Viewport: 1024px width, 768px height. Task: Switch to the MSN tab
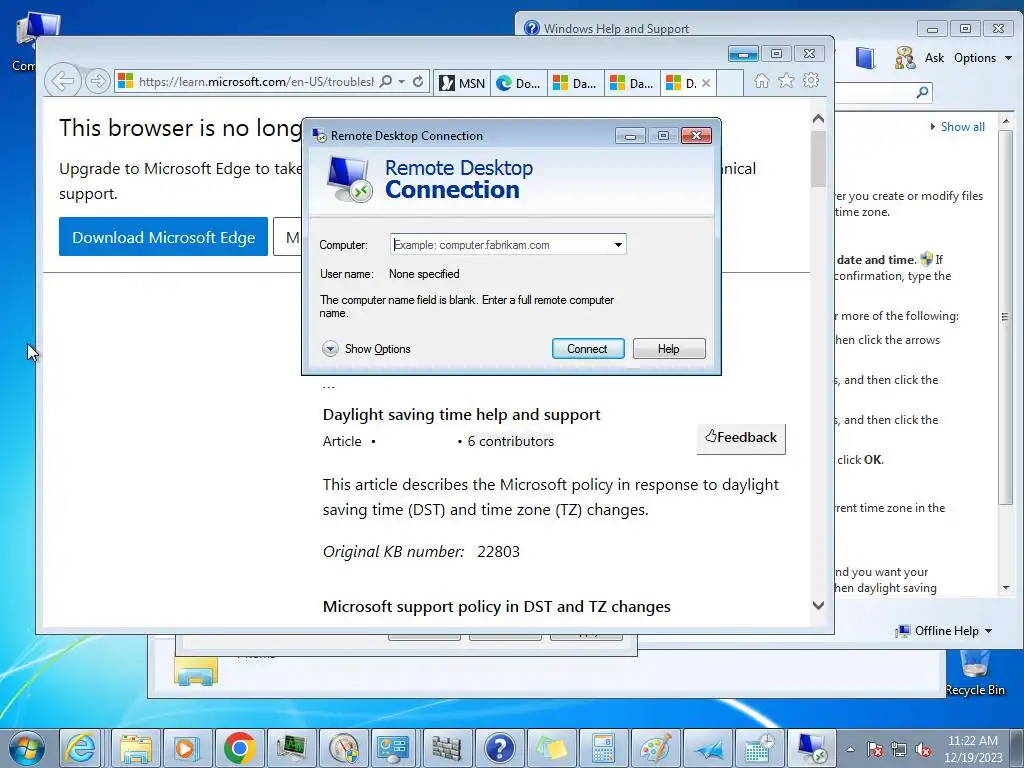point(462,83)
